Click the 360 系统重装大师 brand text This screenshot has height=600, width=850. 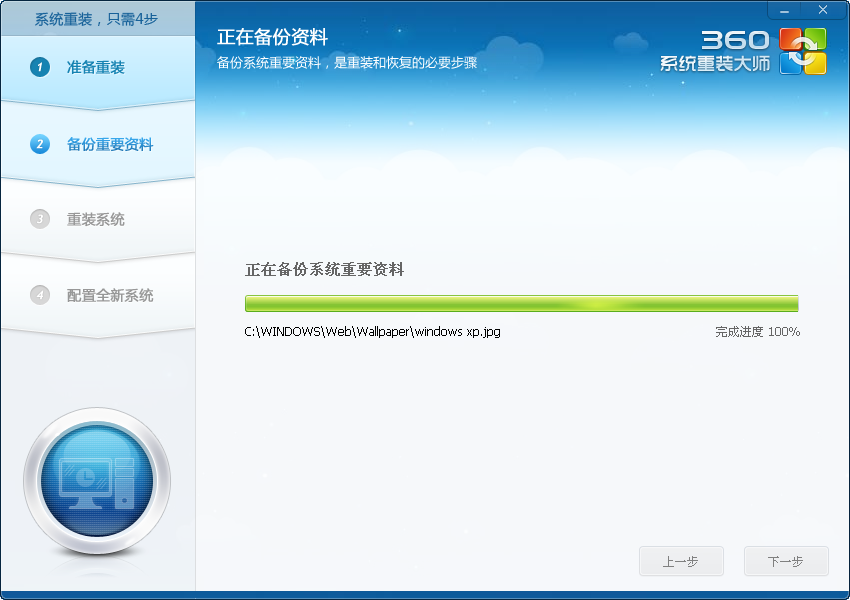(716, 52)
